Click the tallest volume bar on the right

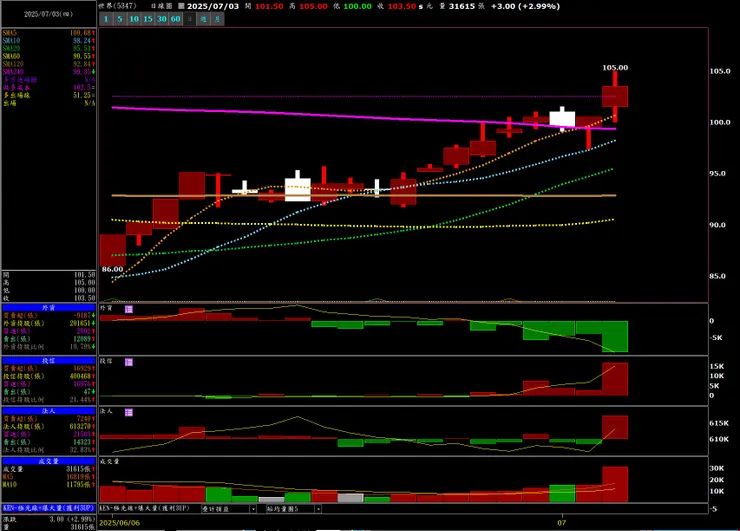click(x=615, y=484)
